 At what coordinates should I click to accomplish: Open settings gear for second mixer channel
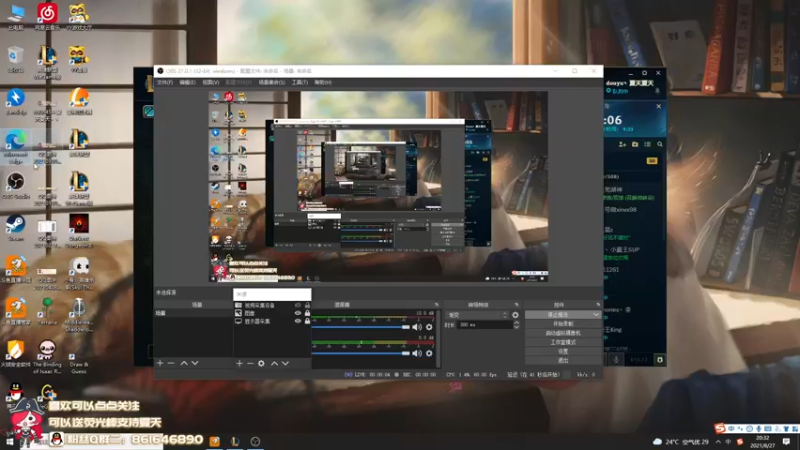[429, 353]
